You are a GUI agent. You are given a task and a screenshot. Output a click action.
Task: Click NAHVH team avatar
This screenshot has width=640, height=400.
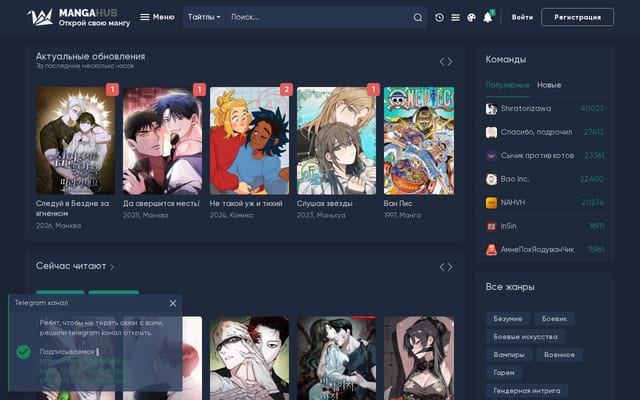491,203
